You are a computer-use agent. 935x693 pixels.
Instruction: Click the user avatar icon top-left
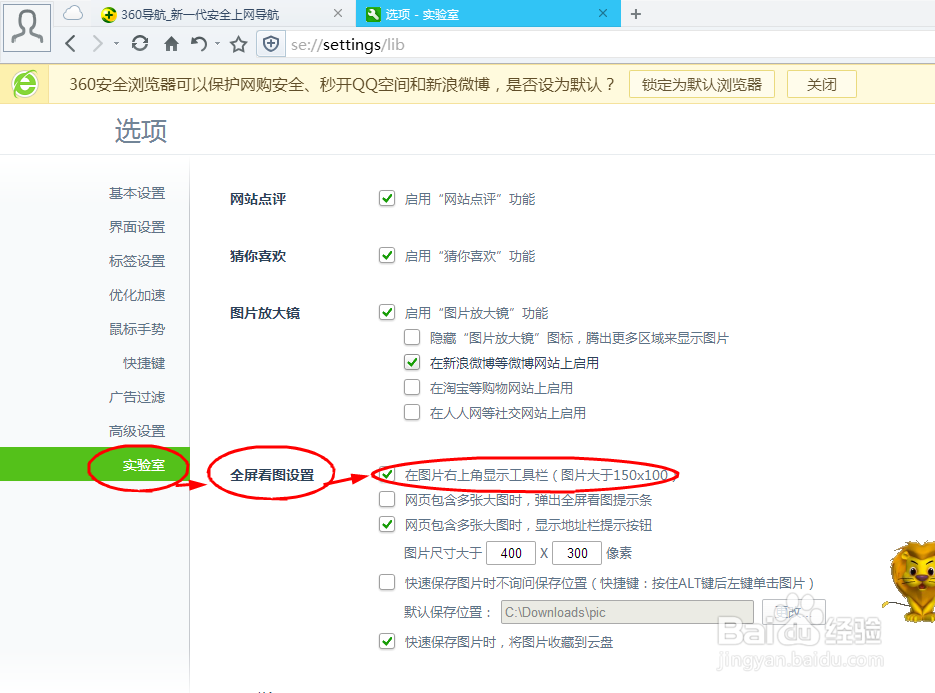26,27
